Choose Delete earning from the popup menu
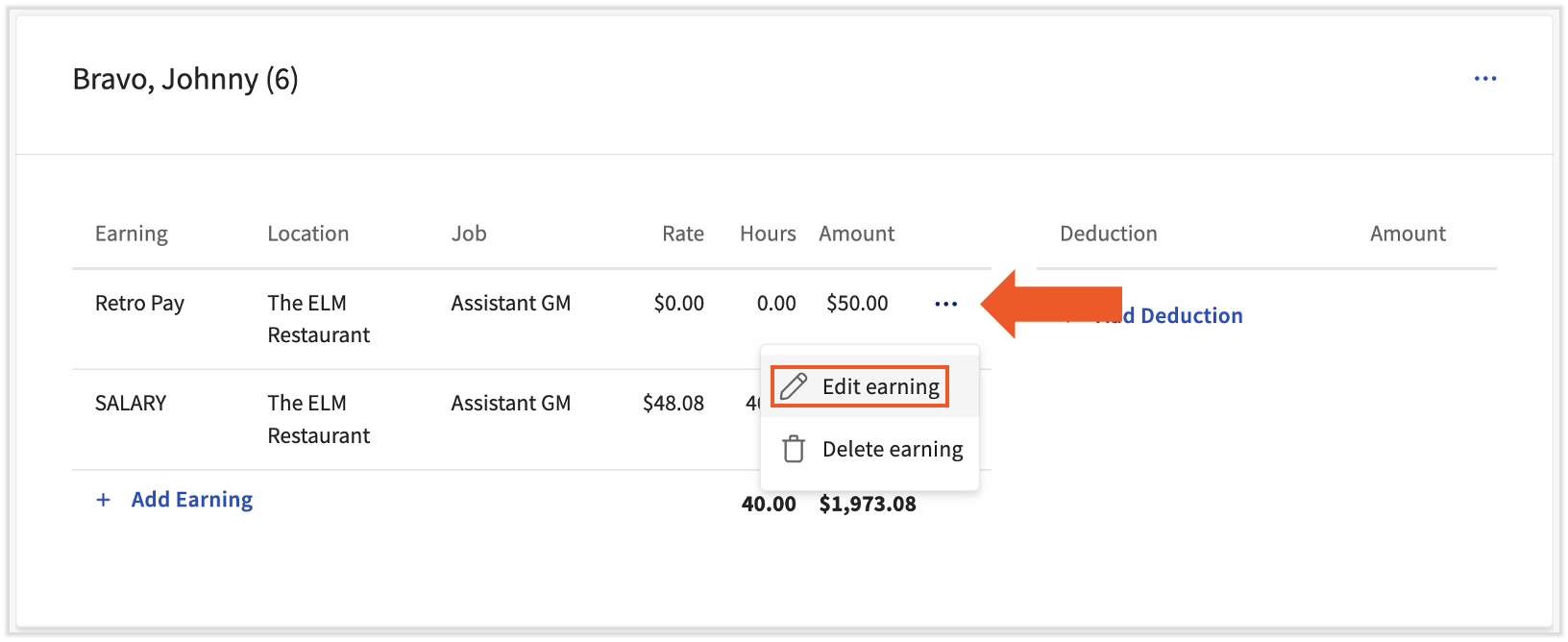 tap(892, 449)
